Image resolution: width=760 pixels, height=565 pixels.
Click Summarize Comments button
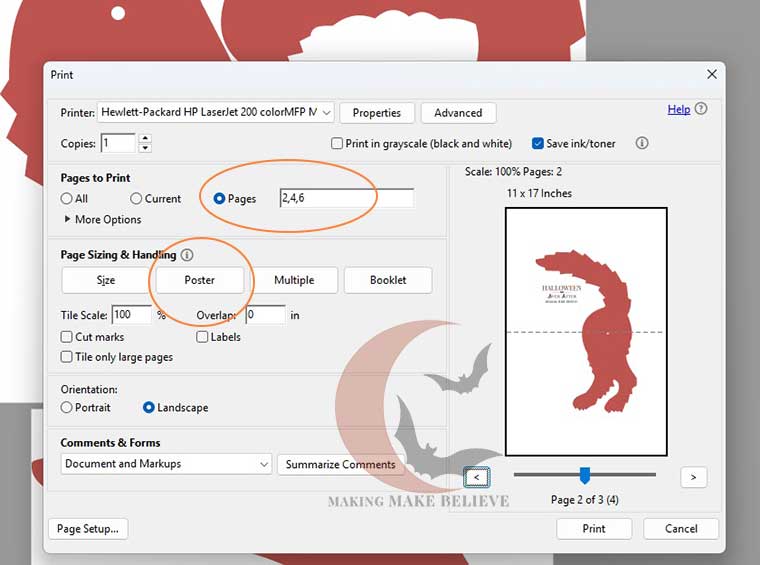[340, 464]
